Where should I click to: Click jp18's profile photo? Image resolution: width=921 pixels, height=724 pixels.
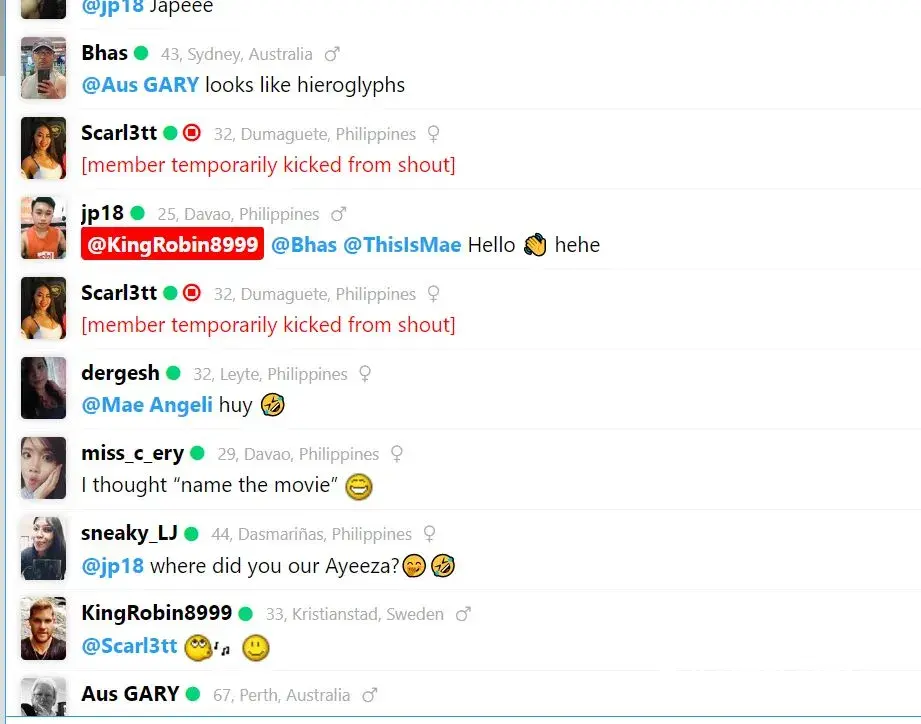pyautogui.click(x=43, y=228)
